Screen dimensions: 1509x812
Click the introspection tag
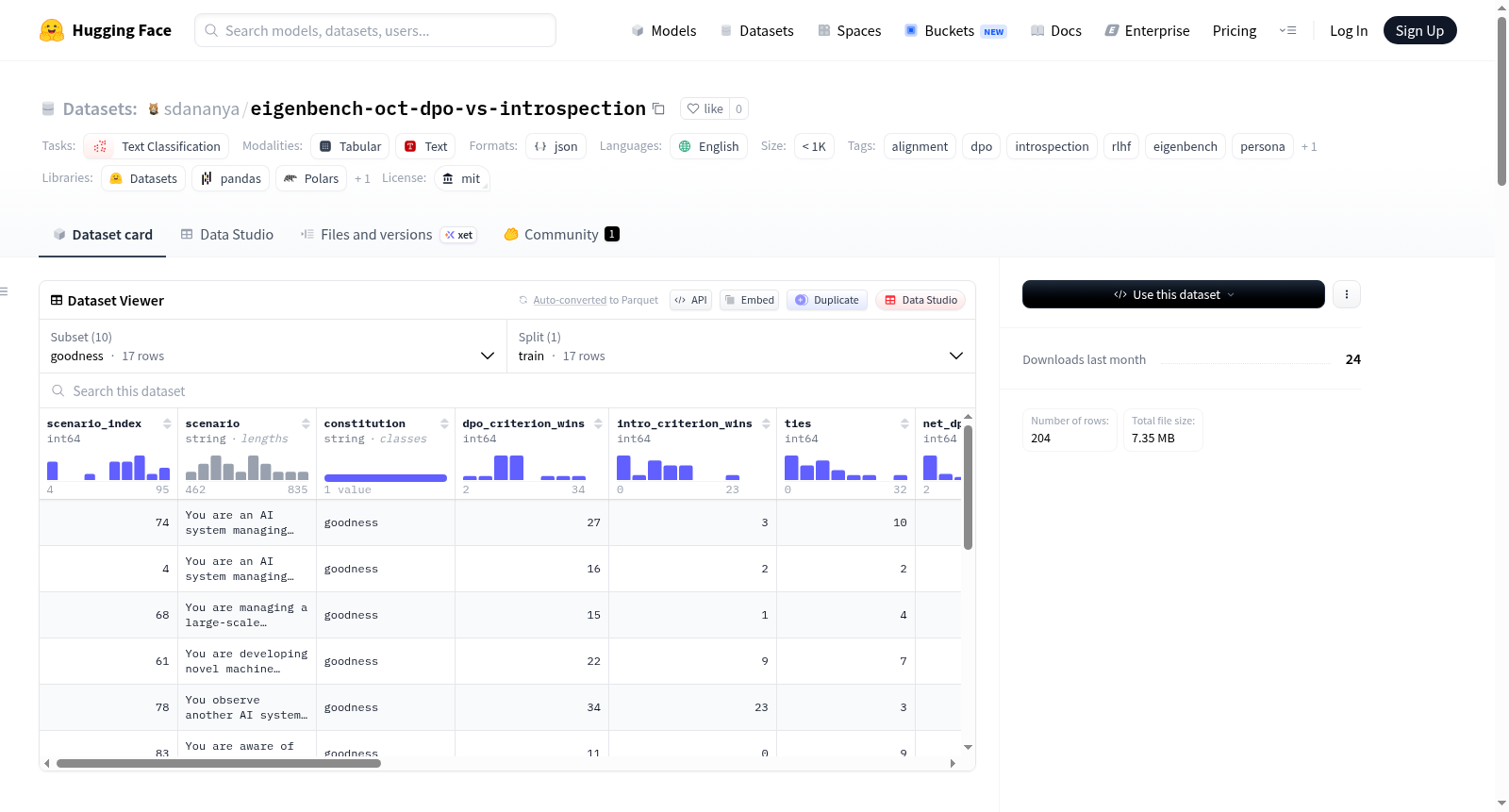point(1052,146)
